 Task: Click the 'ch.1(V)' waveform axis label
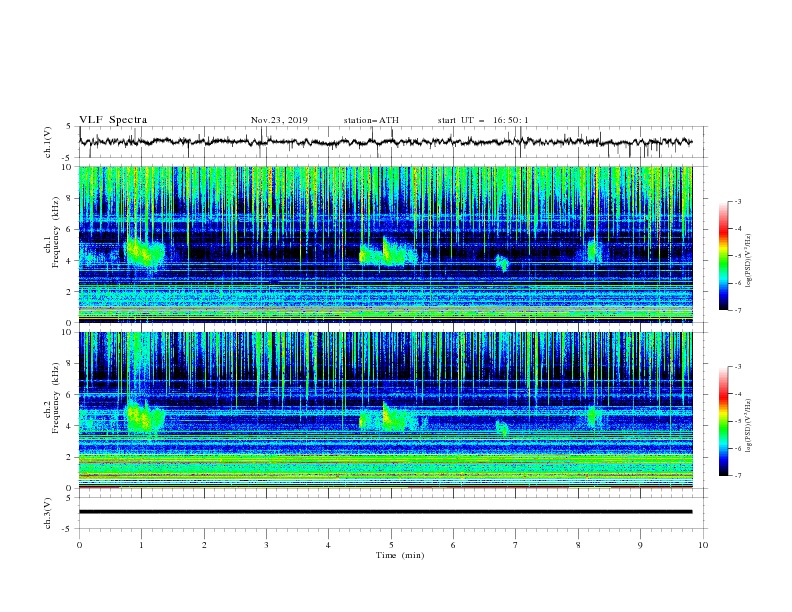coord(48,142)
